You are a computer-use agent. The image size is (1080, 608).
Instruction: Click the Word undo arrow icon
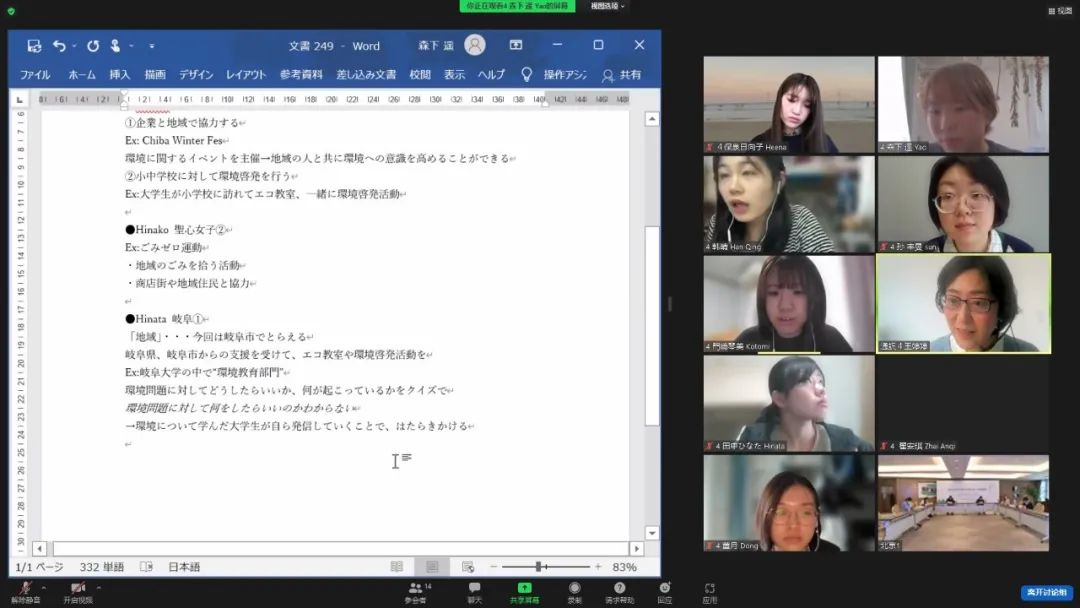59,46
